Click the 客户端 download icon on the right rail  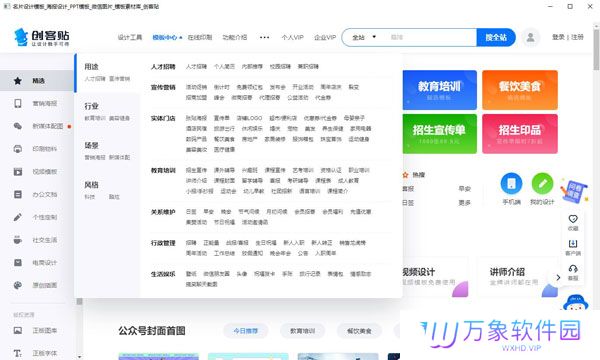coord(573,244)
